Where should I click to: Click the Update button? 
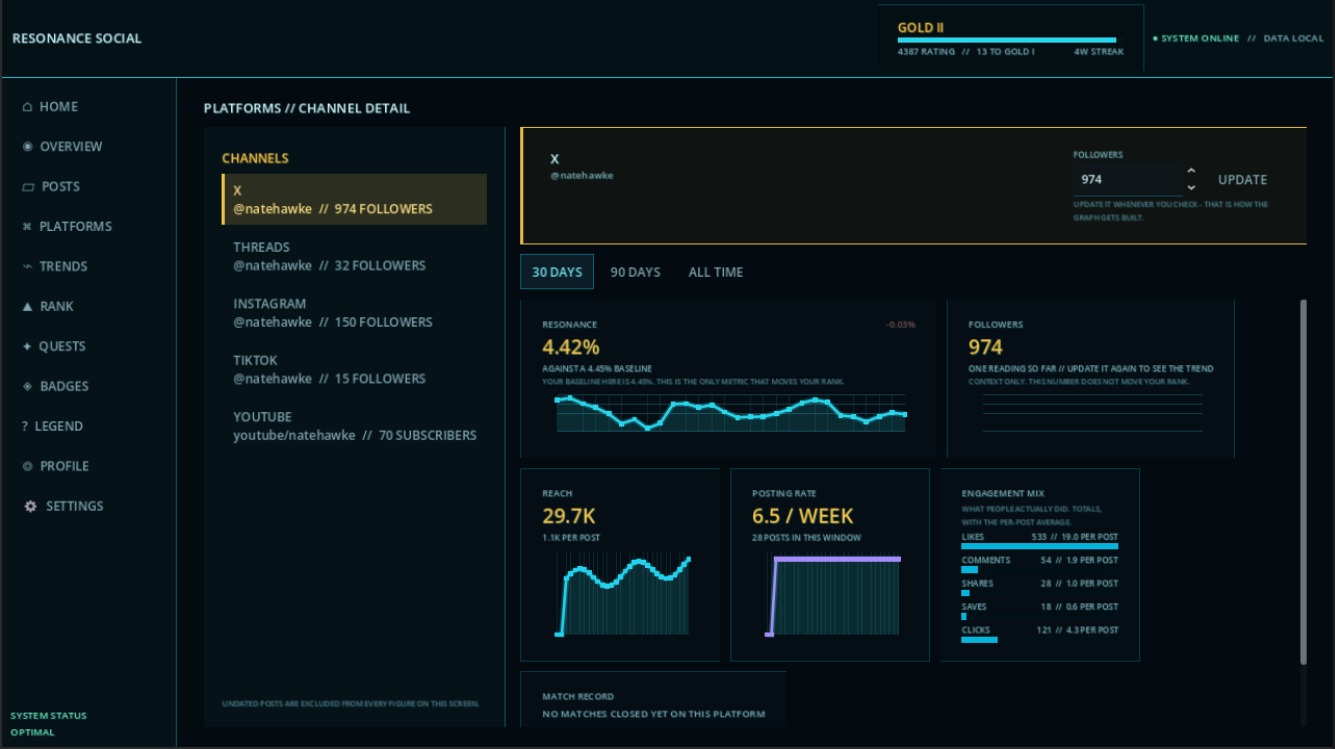[x=1243, y=180]
